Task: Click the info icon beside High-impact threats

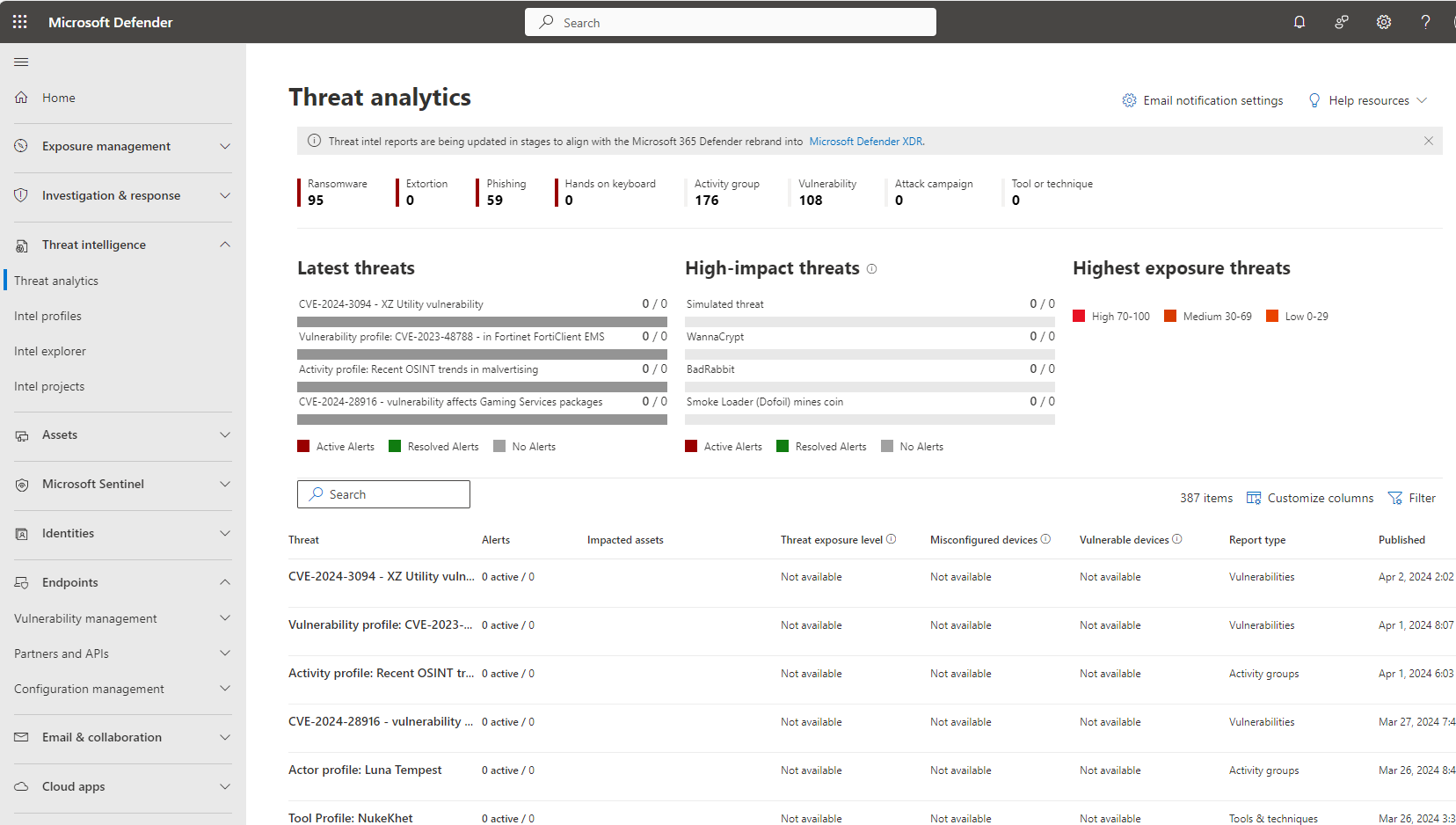Action: [x=871, y=269]
